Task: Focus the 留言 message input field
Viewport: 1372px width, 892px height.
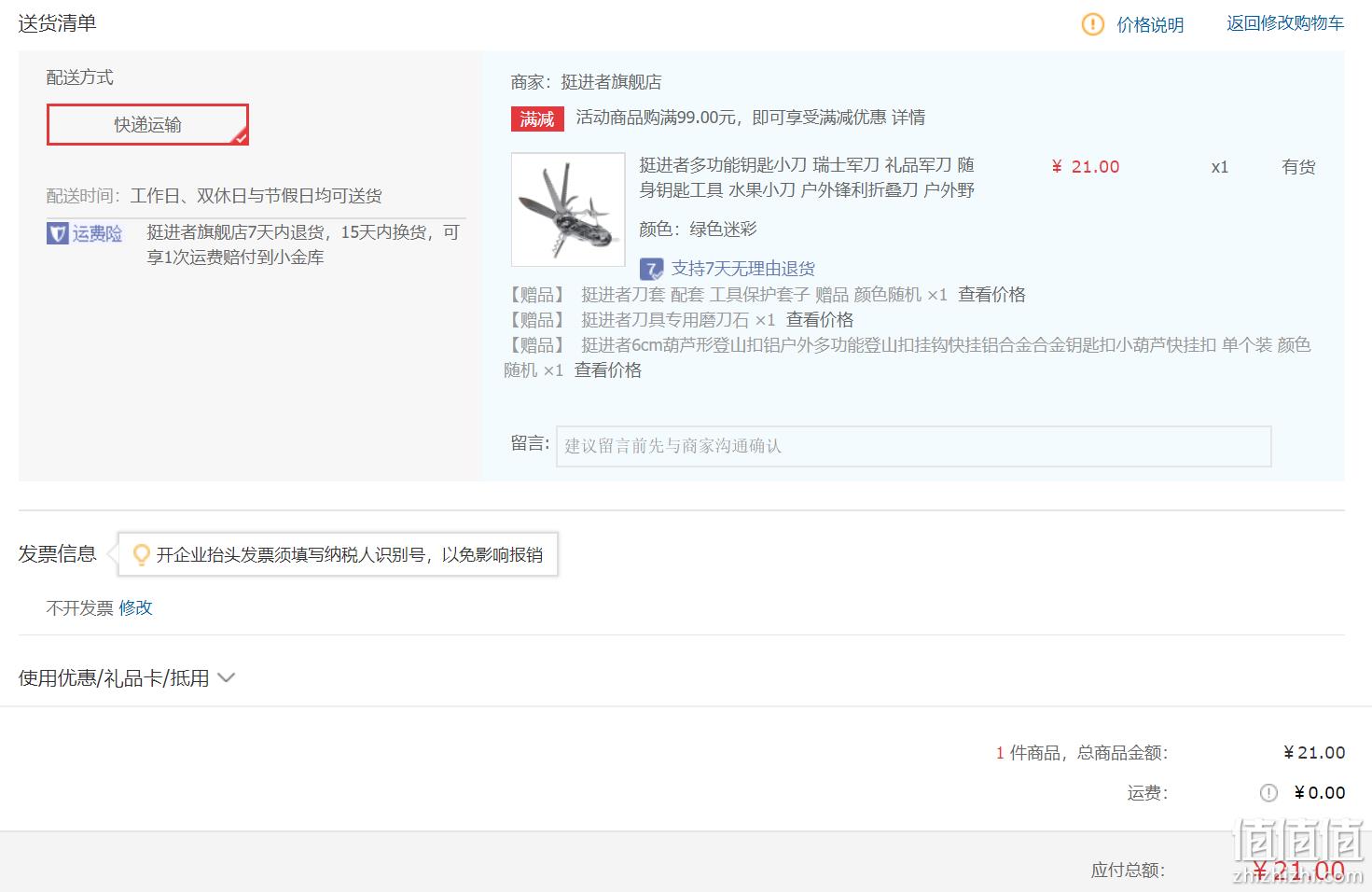Action: pos(914,446)
